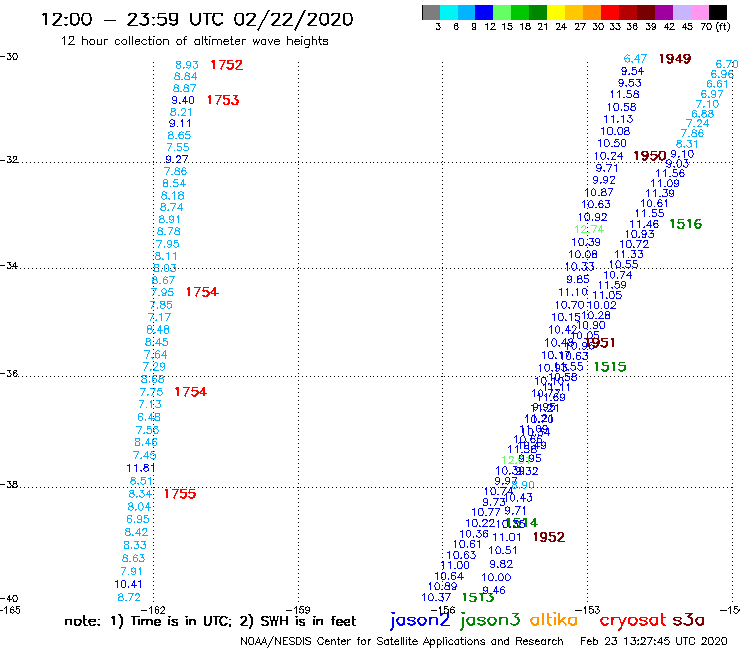Click the -32 latitude axis label
The width and height of the screenshot is (740, 650).
point(9,160)
